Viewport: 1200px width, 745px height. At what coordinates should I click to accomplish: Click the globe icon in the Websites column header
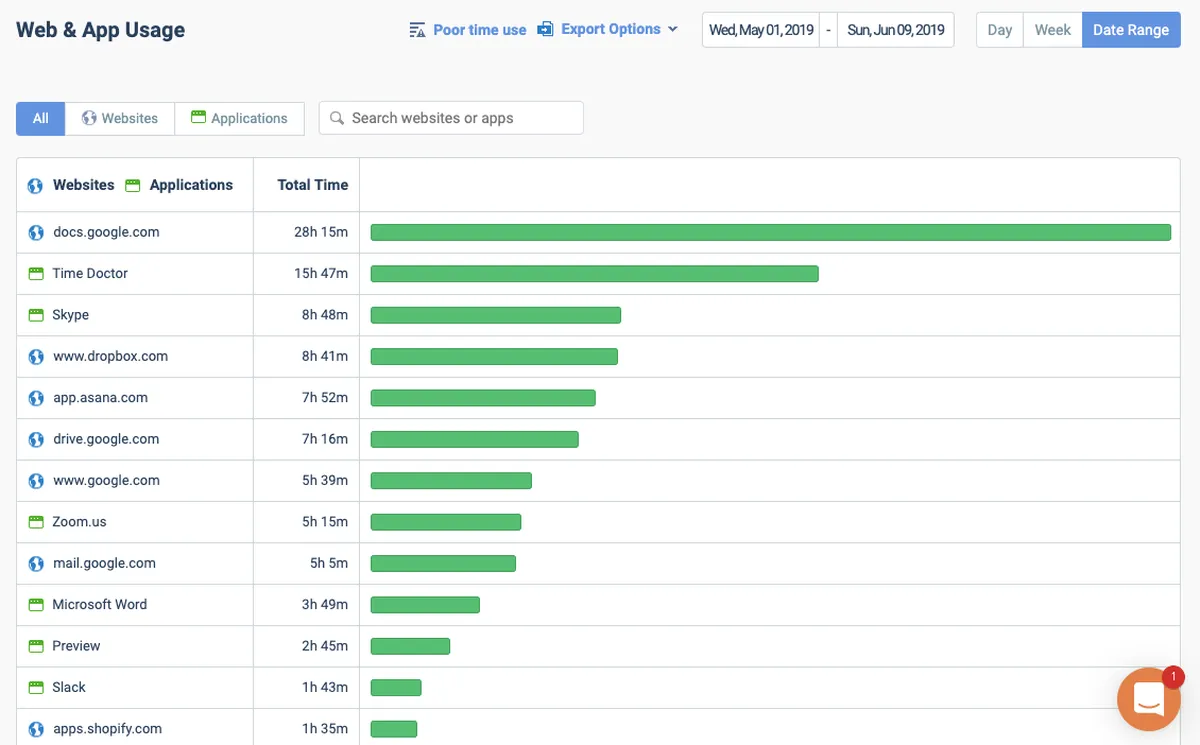click(x=36, y=186)
